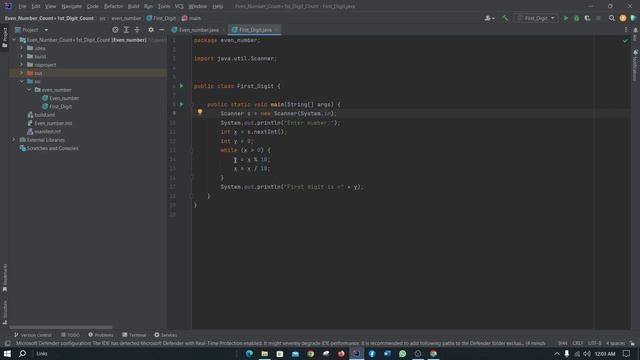The height and width of the screenshot is (360, 640).
Task: Switch to Even_number.java editor tab
Action: pyautogui.click(x=198, y=30)
